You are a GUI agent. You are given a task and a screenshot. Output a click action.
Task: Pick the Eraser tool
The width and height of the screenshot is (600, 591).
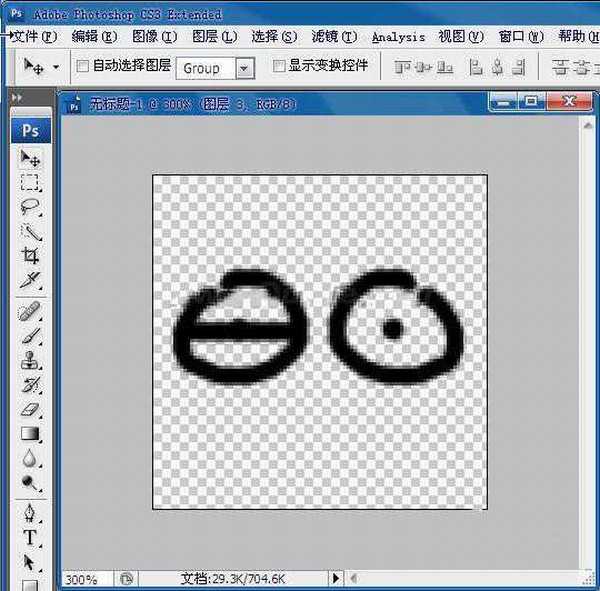click(31, 409)
